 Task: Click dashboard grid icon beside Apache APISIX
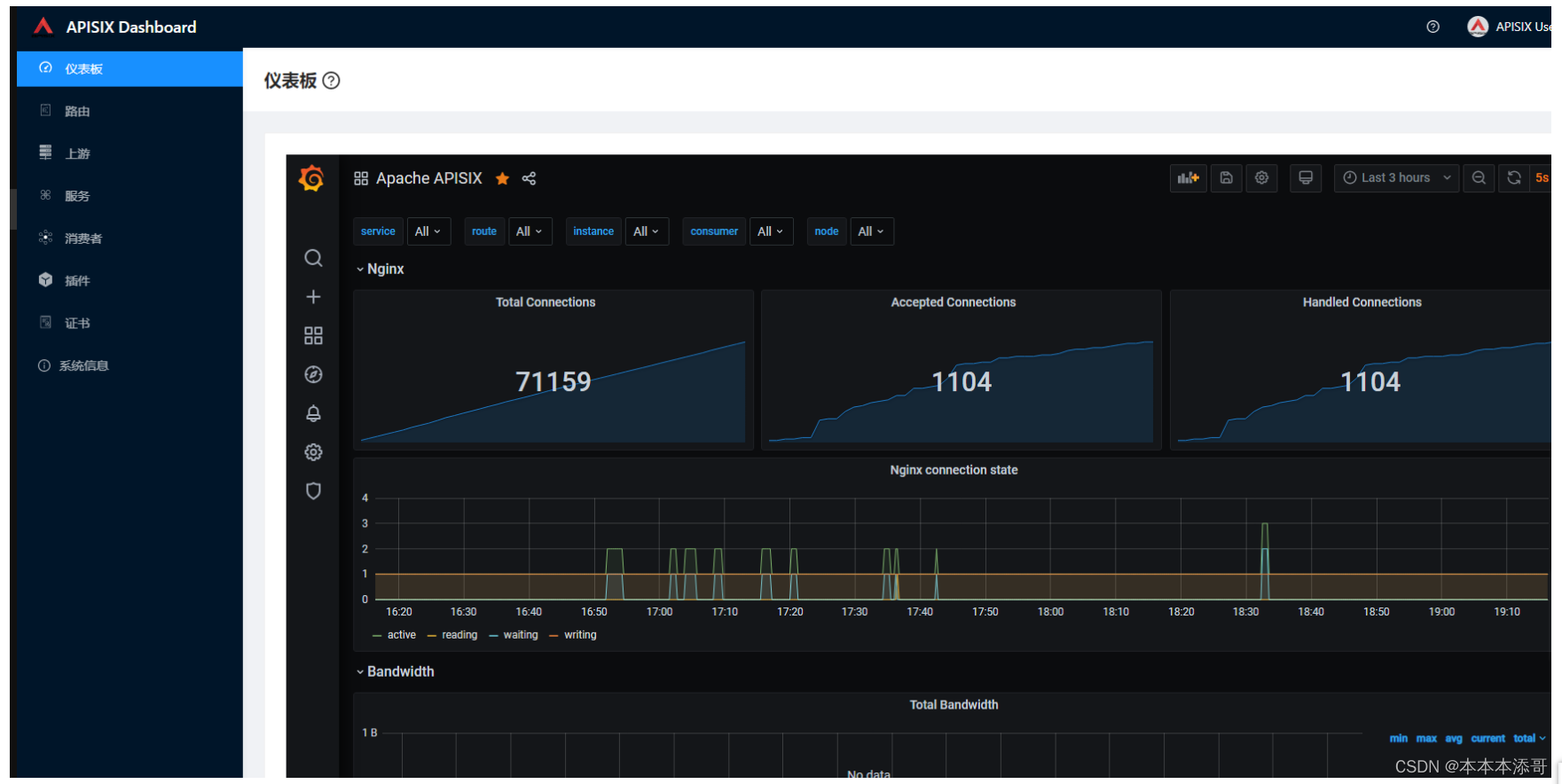pyautogui.click(x=361, y=178)
